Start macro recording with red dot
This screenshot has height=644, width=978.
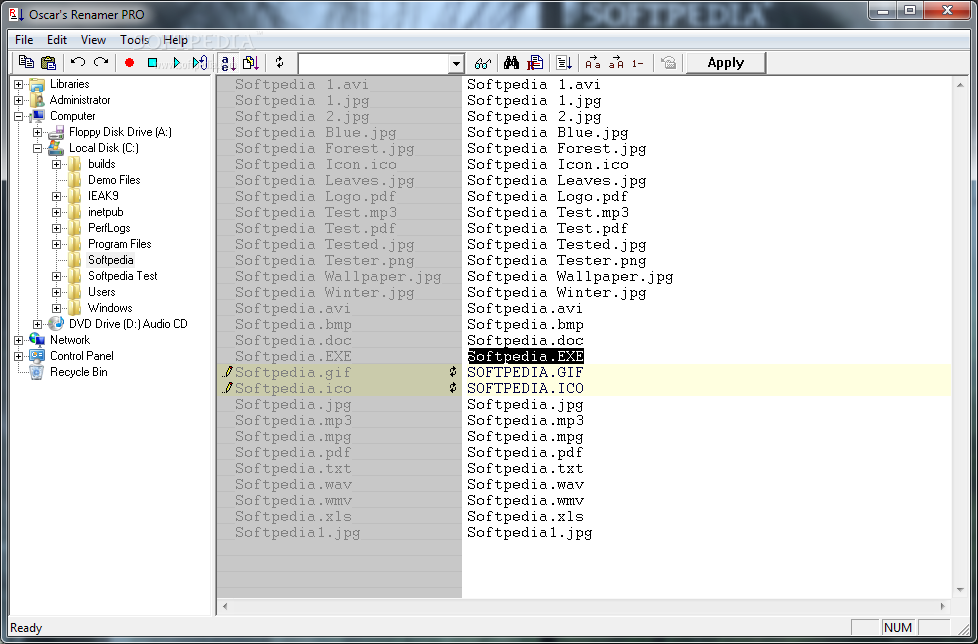130,62
